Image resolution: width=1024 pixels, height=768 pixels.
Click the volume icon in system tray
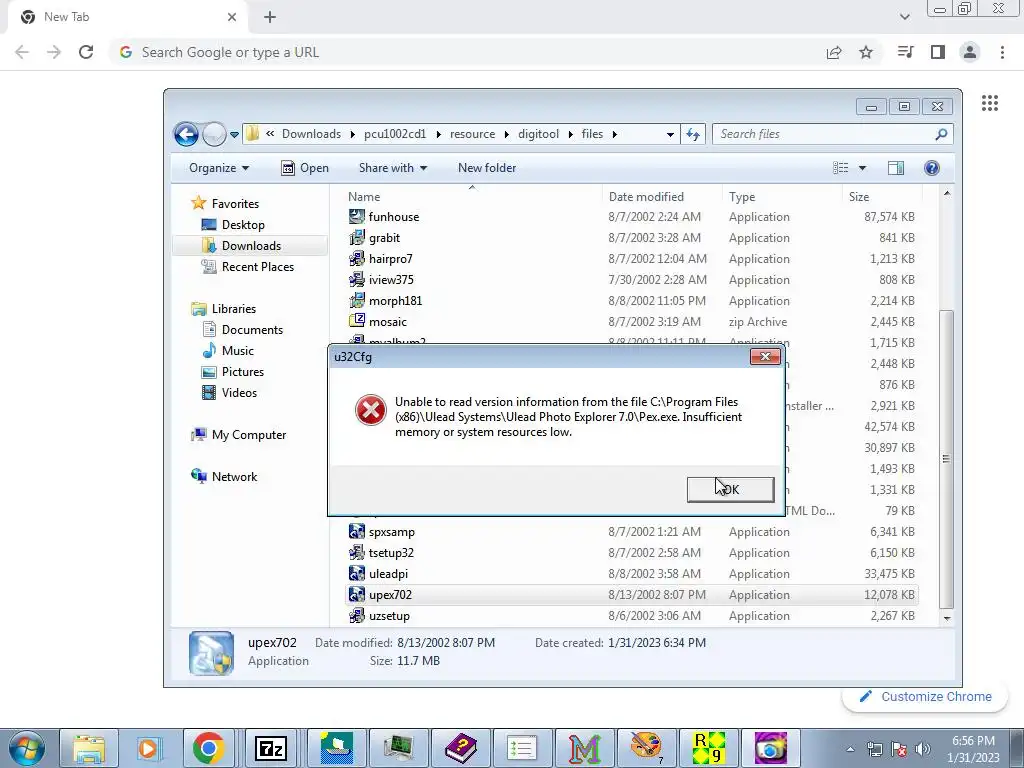pyautogui.click(x=923, y=749)
